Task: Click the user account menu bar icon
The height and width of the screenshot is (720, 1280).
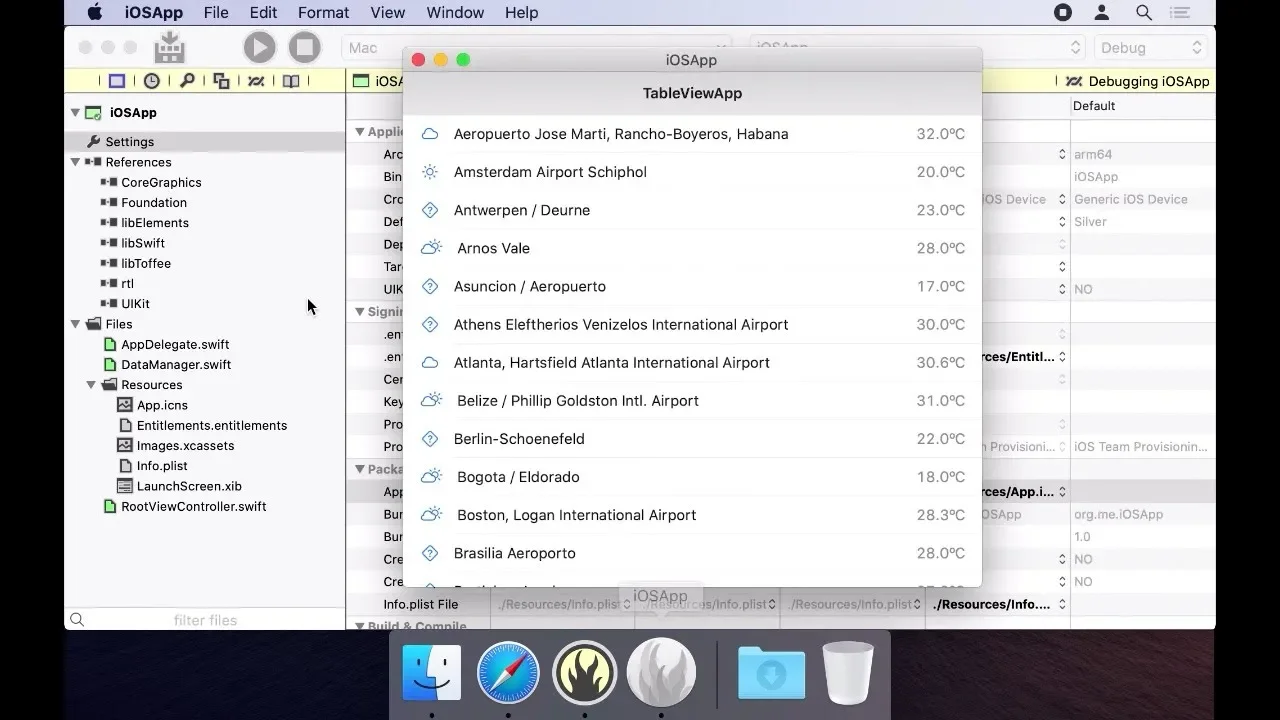Action: (1102, 12)
